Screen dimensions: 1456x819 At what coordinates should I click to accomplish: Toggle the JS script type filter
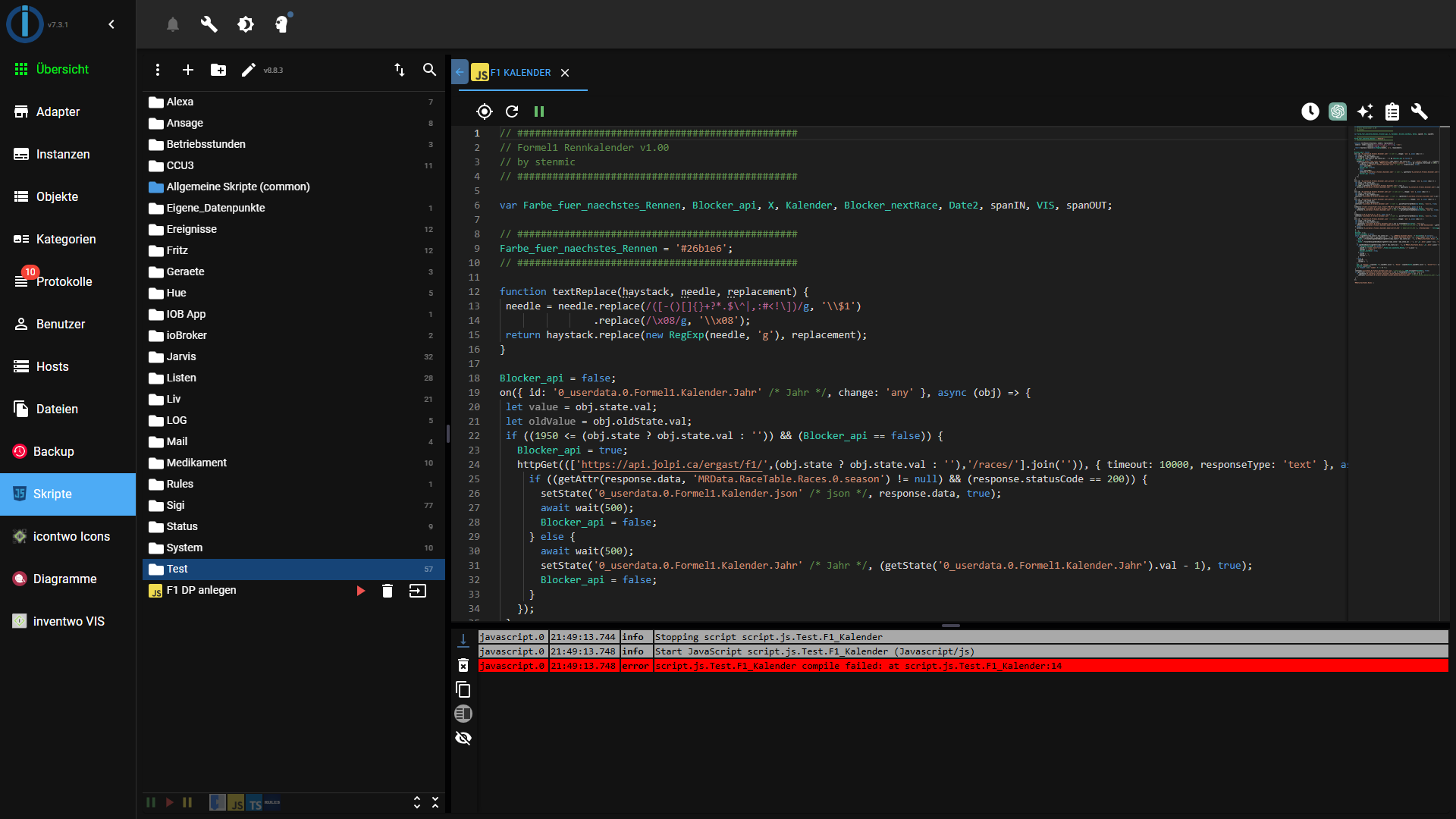point(236,803)
